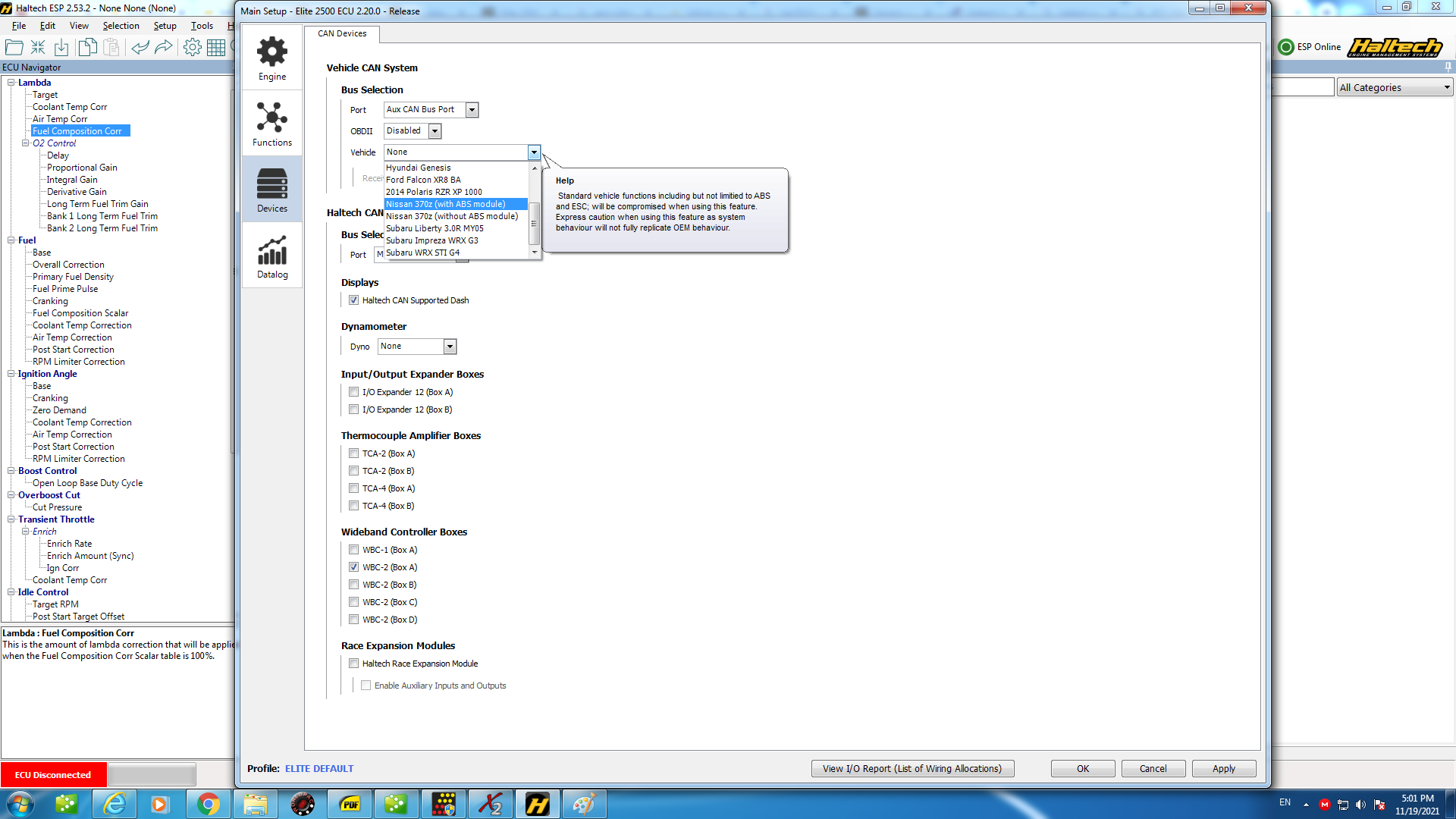The image size is (1456, 819).
Task: Click the vehicle list scrollbar thumb
Action: [x=535, y=223]
